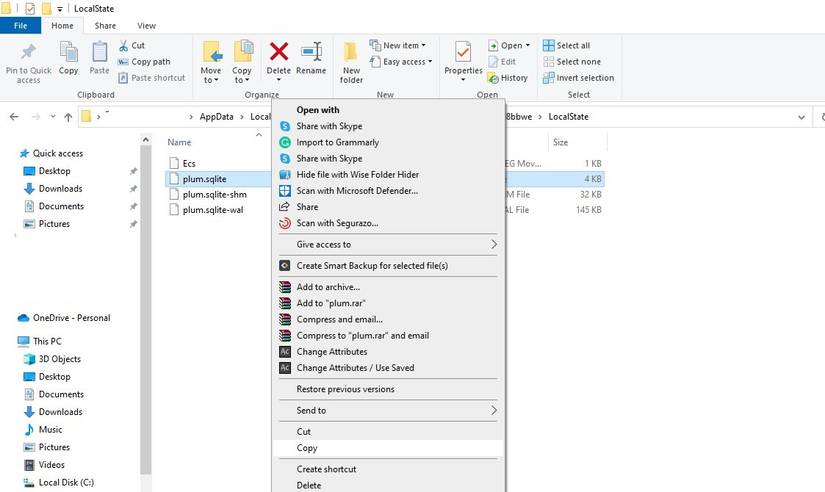Select Import to Grammarly entry
Image resolution: width=825 pixels, height=492 pixels.
[337, 142]
